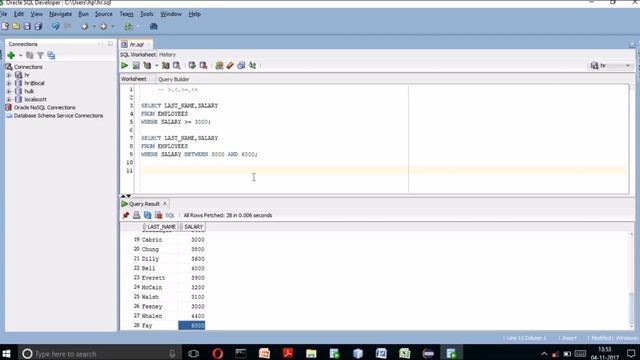
Task: Sort by the LAST_NAME column header
Action: point(160,227)
